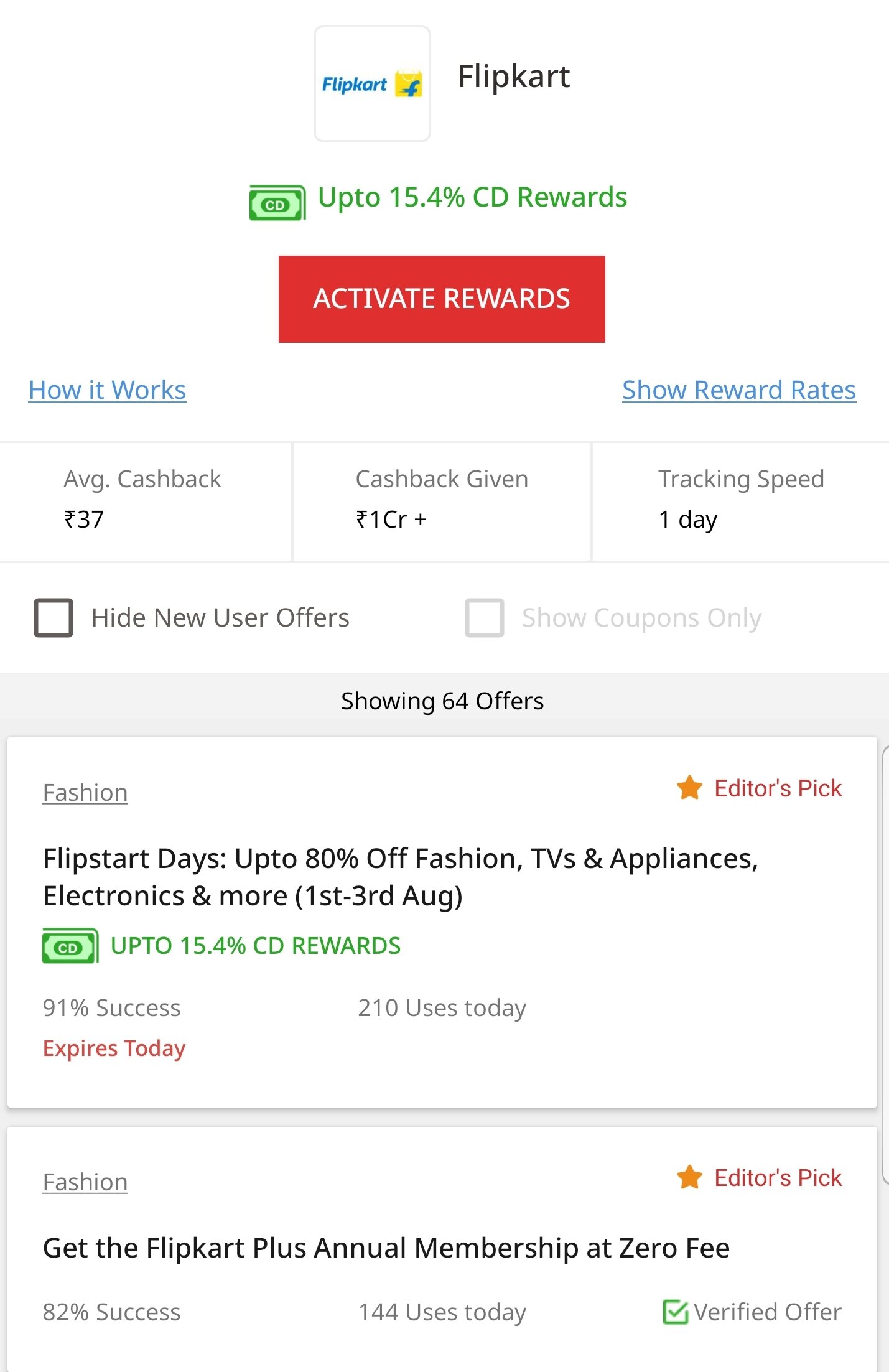Viewport: 889px width, 1372px height.
Task: Click the Editor's Pick star on Flipstart offer
Action: (x=689, y=788)
